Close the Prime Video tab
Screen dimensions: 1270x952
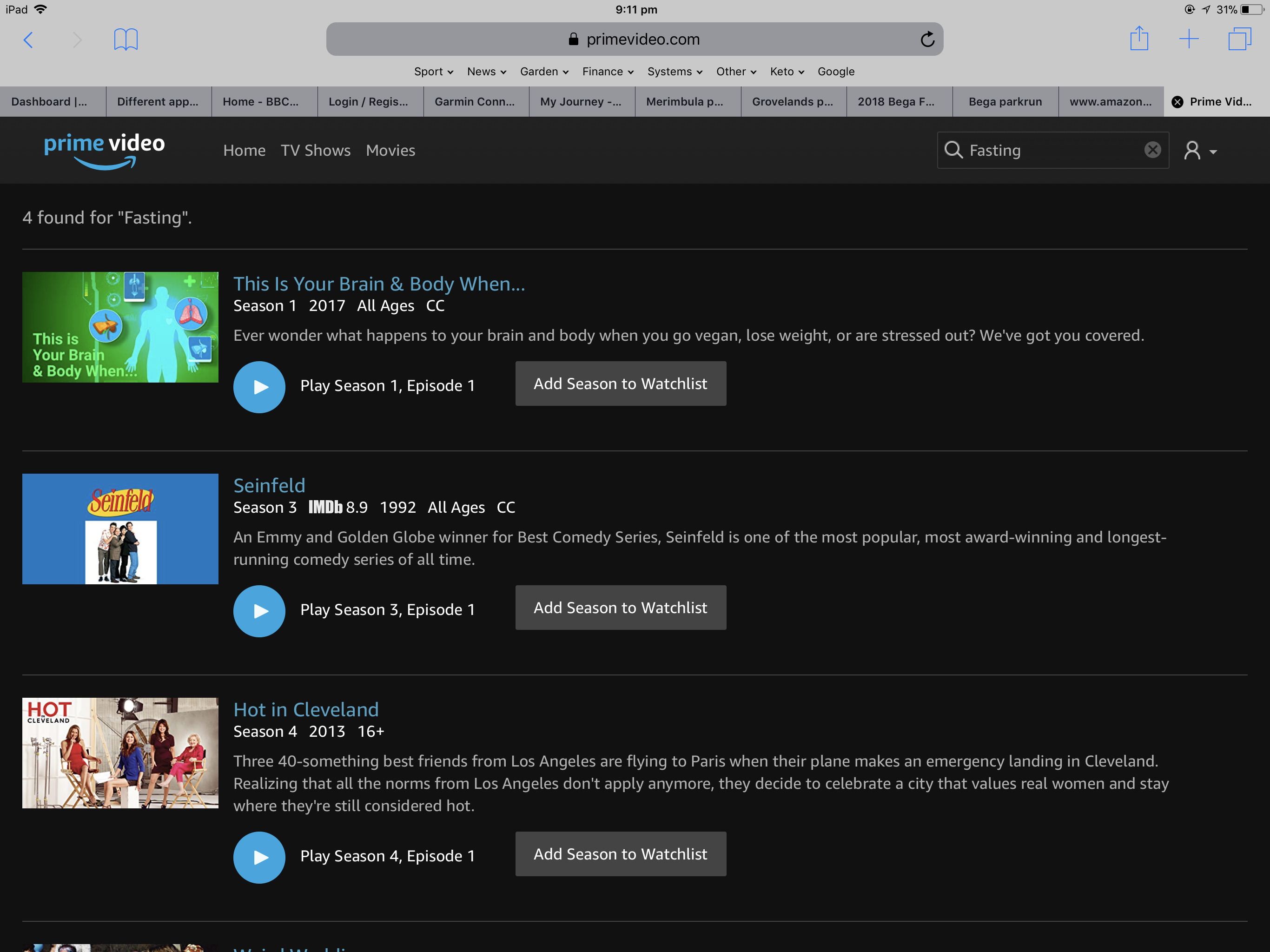click(x=1177, y=102)
